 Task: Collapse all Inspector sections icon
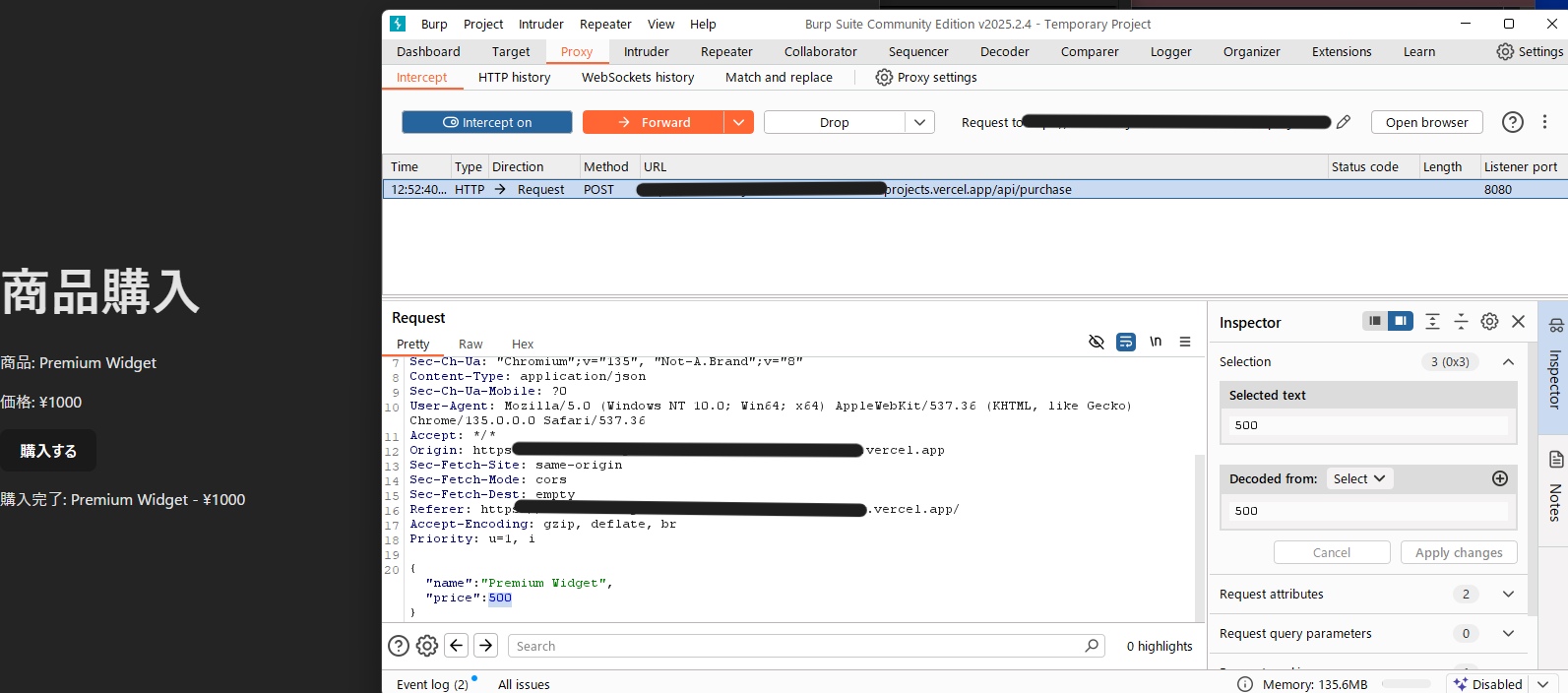click(x=1461, y=321)
